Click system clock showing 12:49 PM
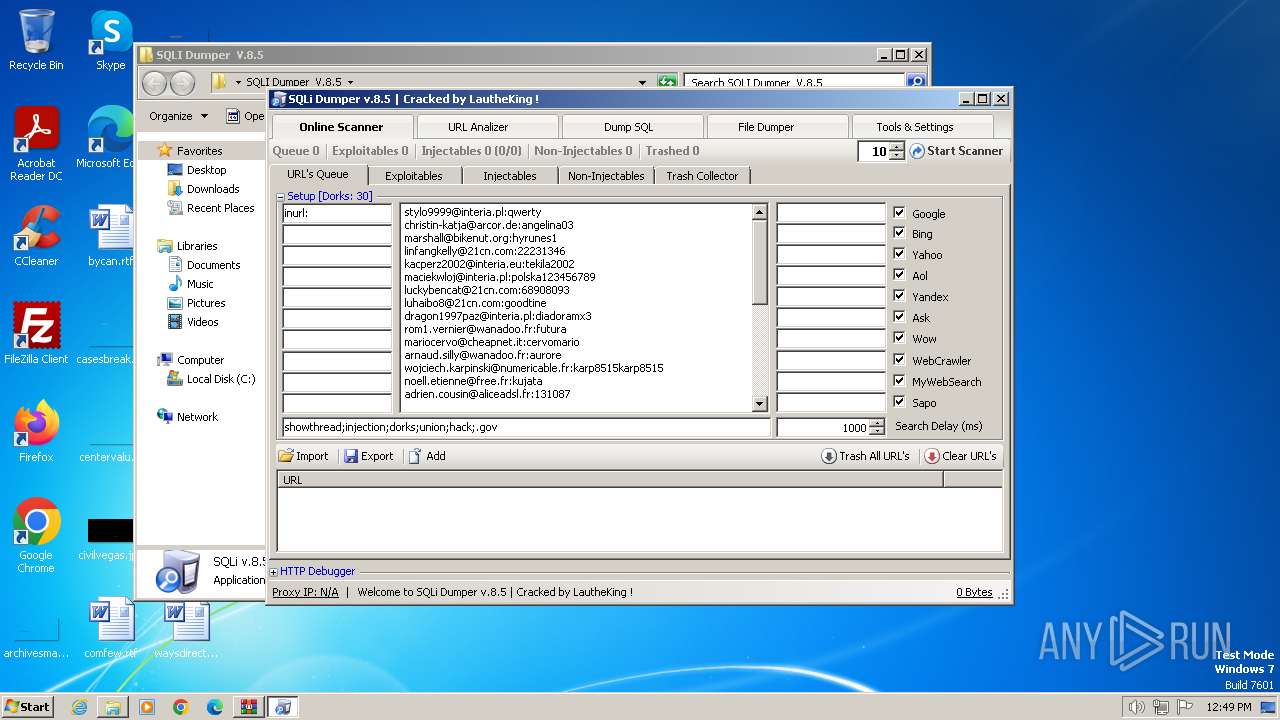1280x720 pixels. [1230, 707]
